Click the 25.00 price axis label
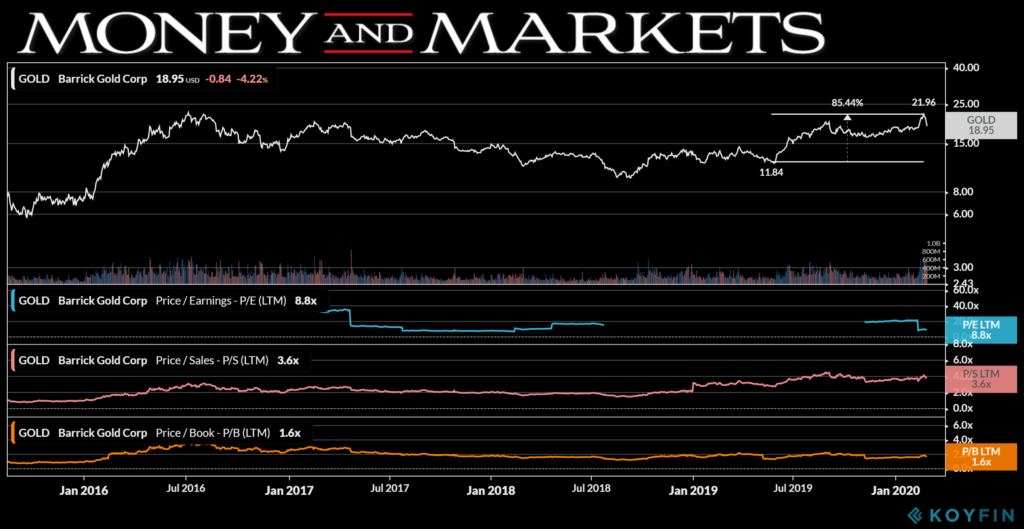1024x529 pixels. click(965, 104)
